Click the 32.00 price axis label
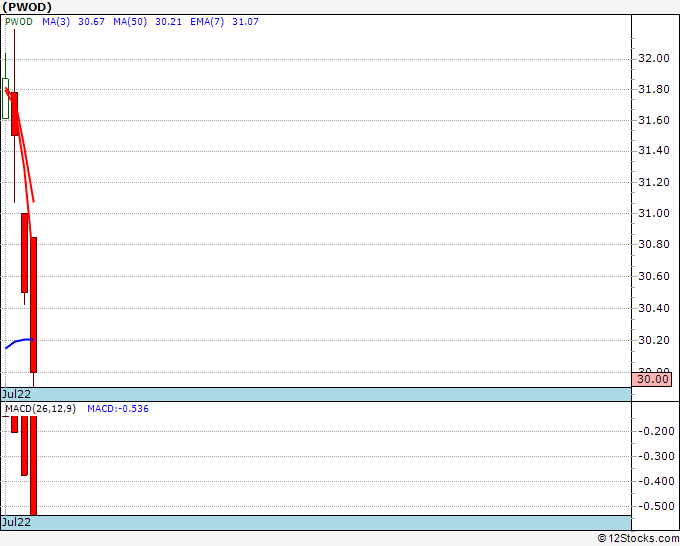The width and height of the screenshot is (680, 546). (654, 59)
